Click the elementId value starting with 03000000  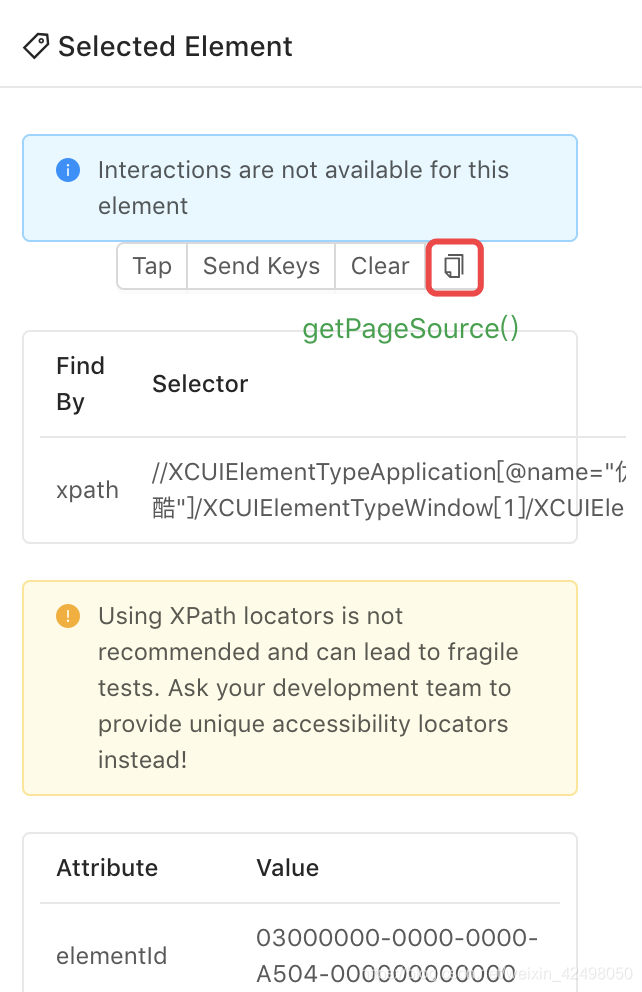(x=397, y=954)
